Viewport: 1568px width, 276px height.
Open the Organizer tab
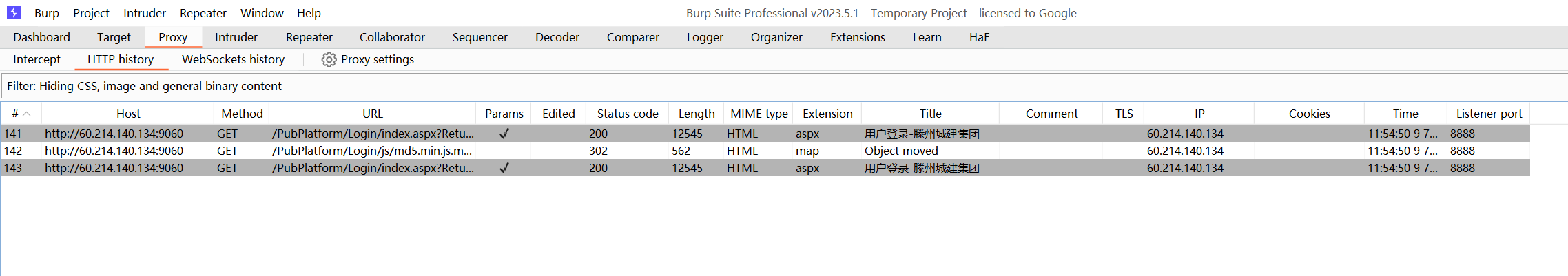point(776,37)
